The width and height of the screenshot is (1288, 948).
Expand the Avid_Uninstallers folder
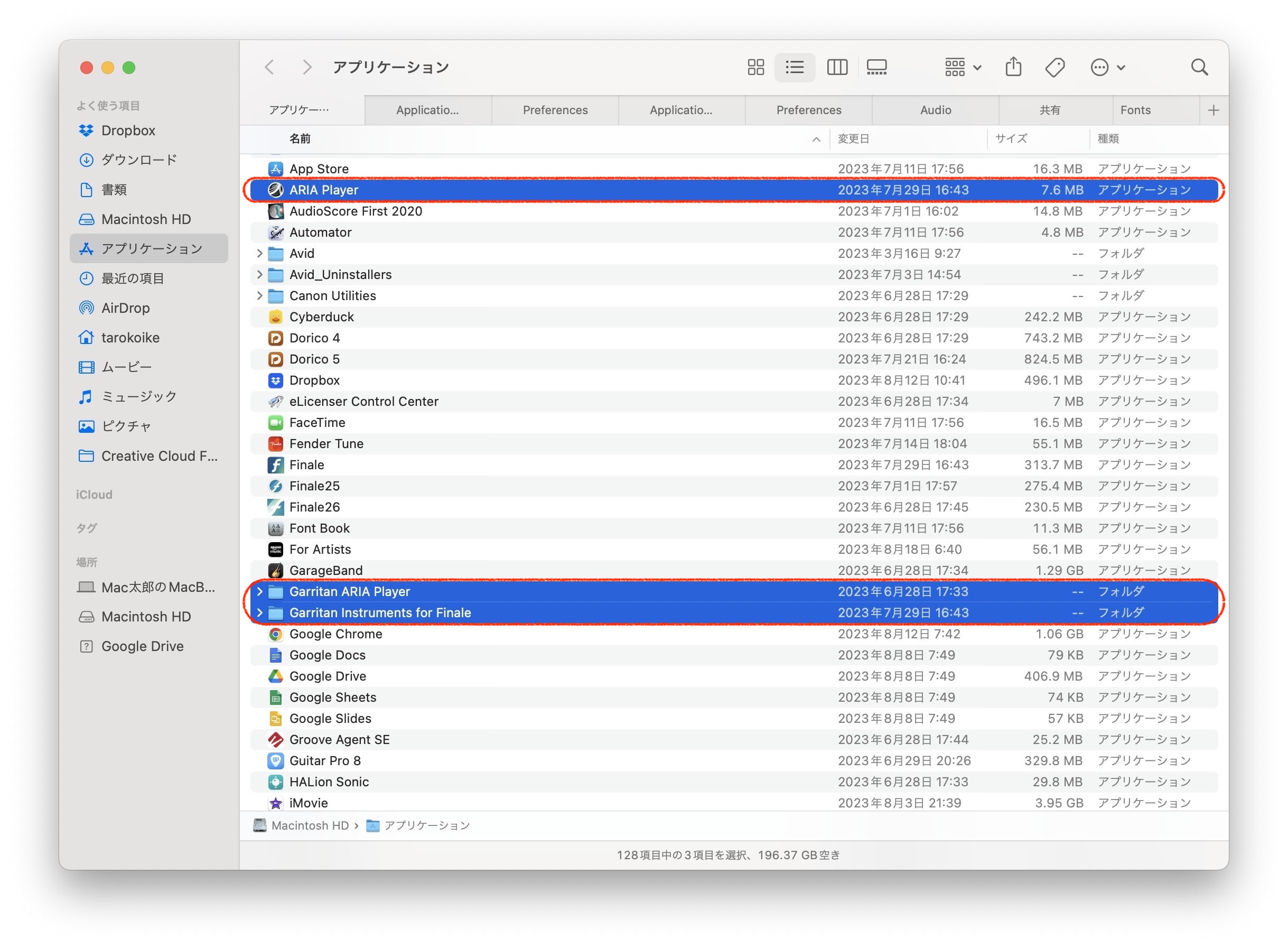pos(259,275)
